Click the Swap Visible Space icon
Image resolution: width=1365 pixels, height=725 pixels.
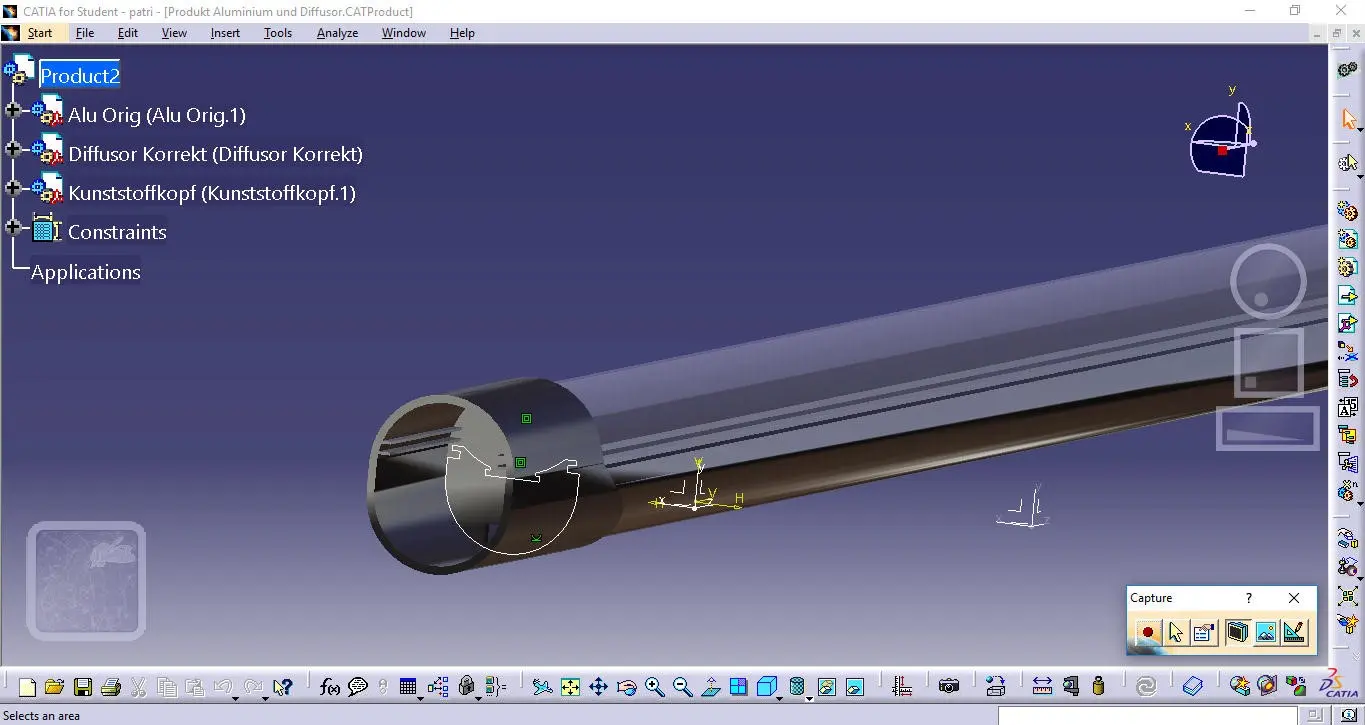(x=855, y=687)
